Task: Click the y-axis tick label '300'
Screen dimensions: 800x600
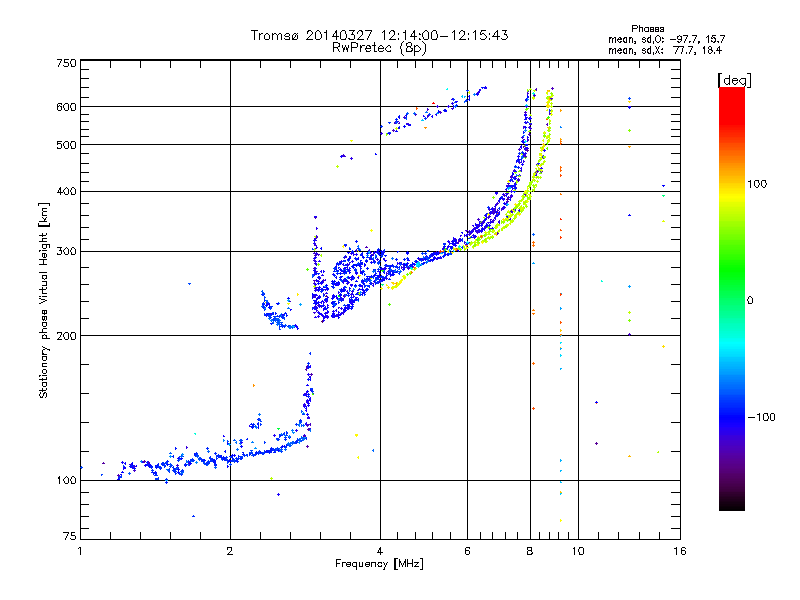Action: coord(66,252)
